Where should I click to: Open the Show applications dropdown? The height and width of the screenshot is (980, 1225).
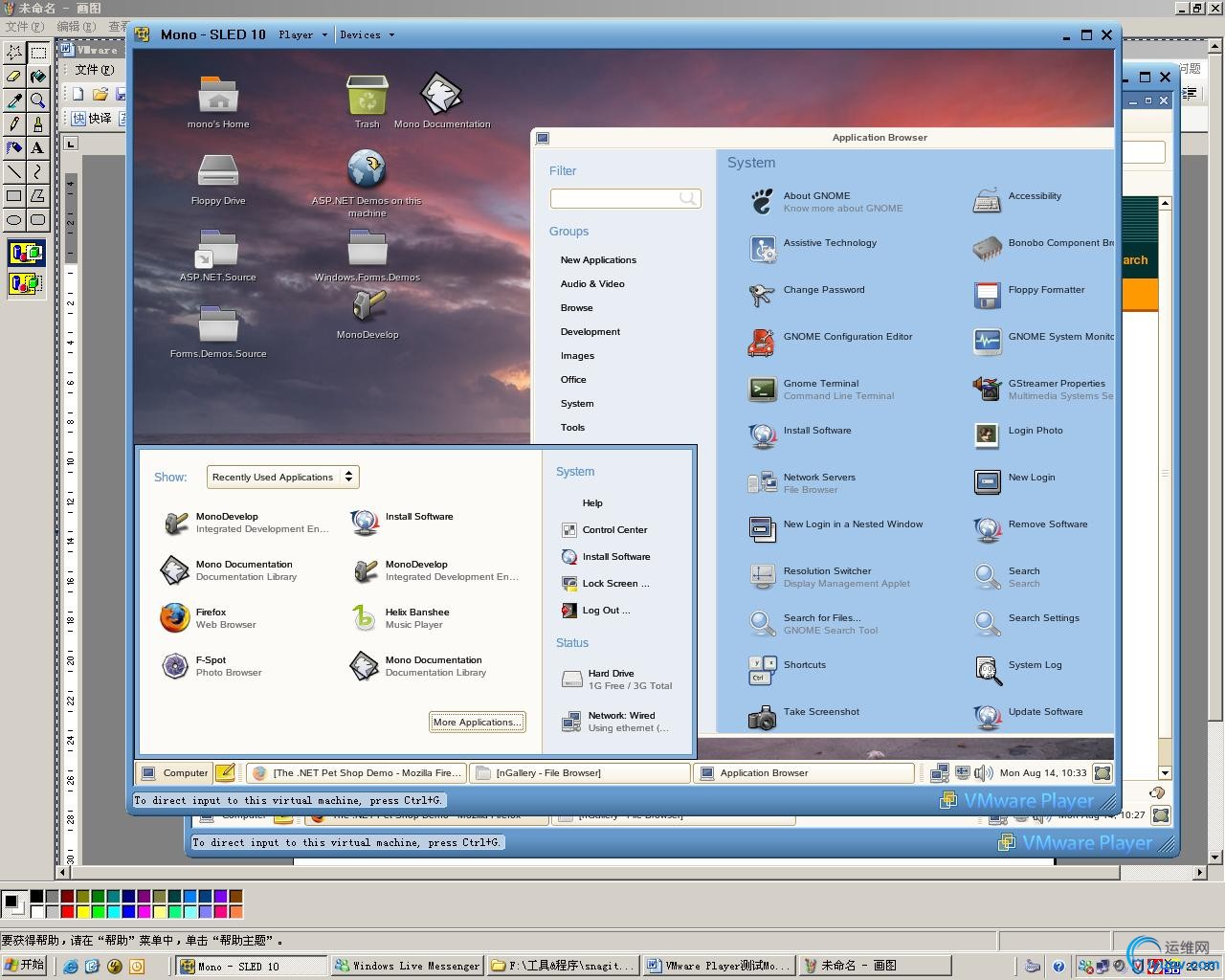coord(282,477)
